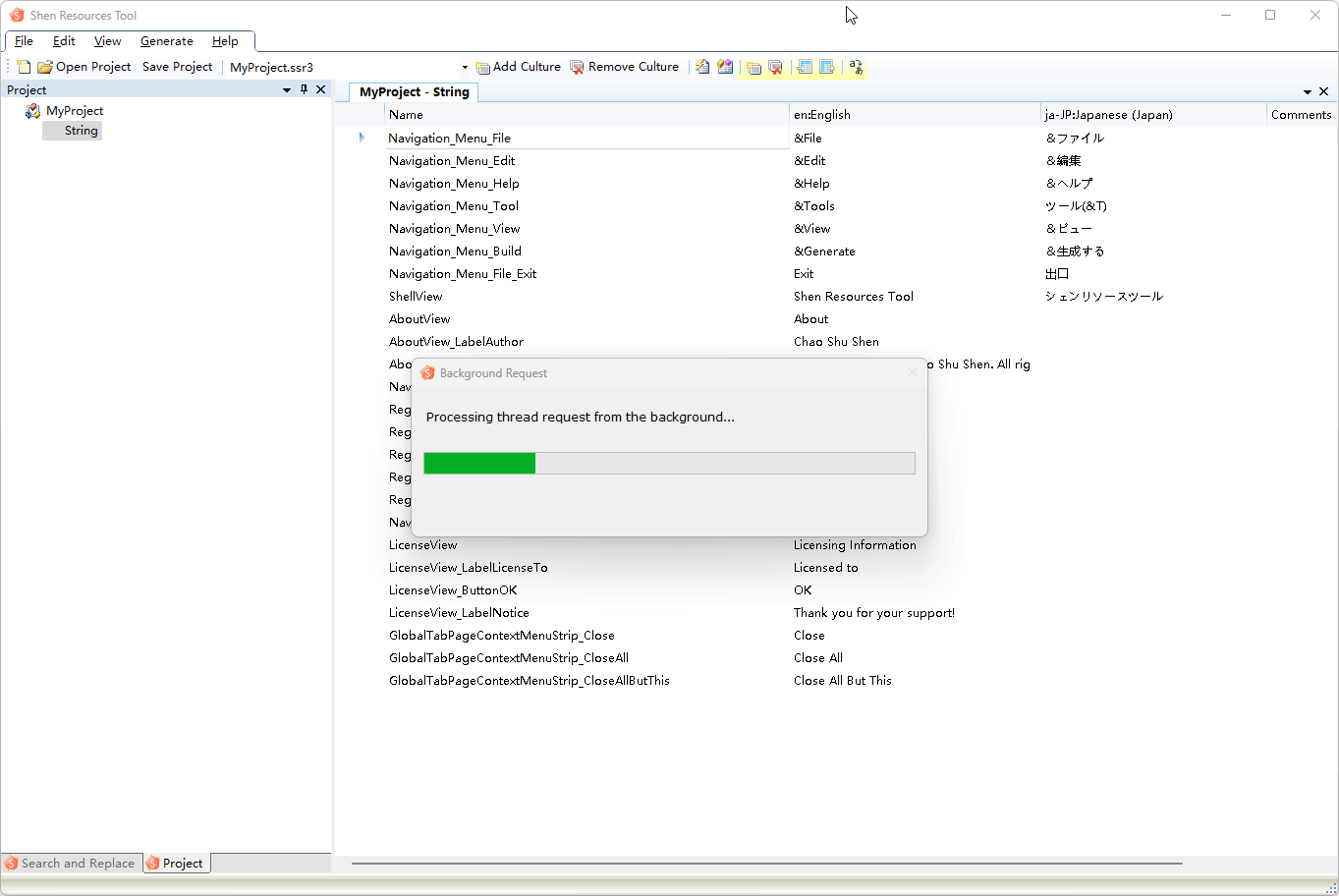The height and width of the screenshot is (896, 1339).
Task: Click the translate icon in toolbar
Action: pos(856,67)
